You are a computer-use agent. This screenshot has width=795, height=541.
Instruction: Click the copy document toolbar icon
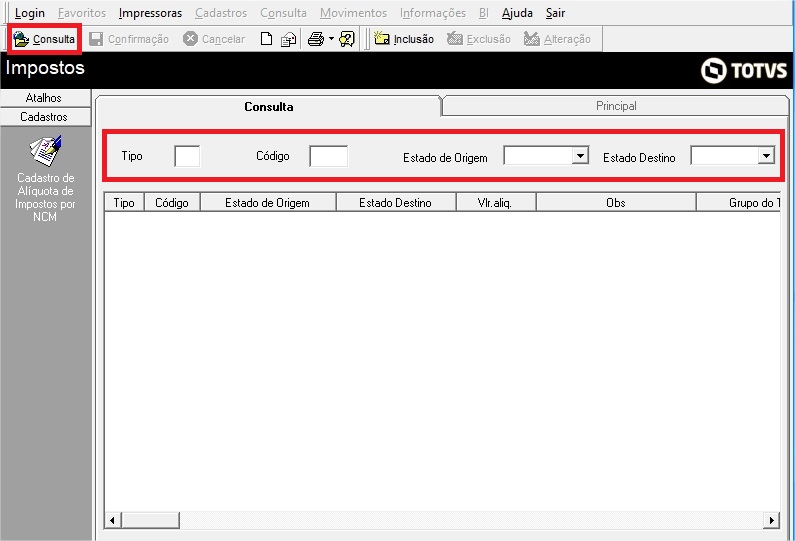coord(288,39)
